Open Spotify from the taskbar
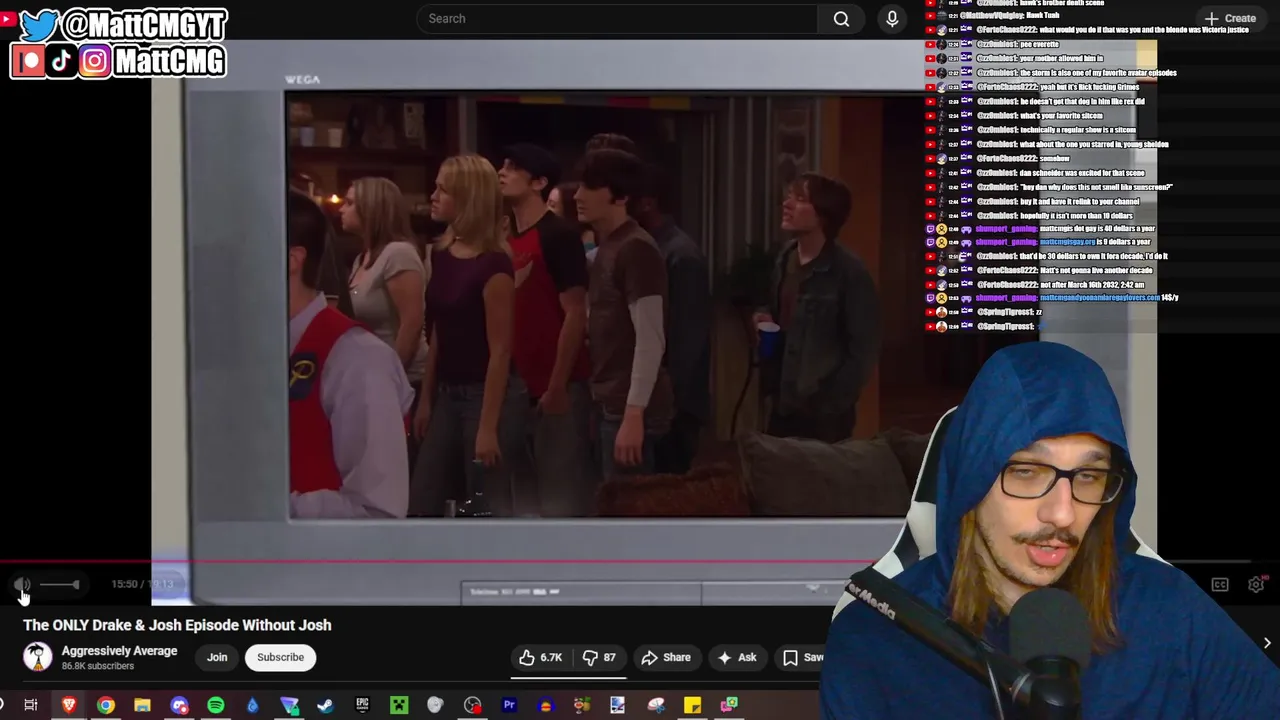 pyautogui.click(x=216, y=705)
